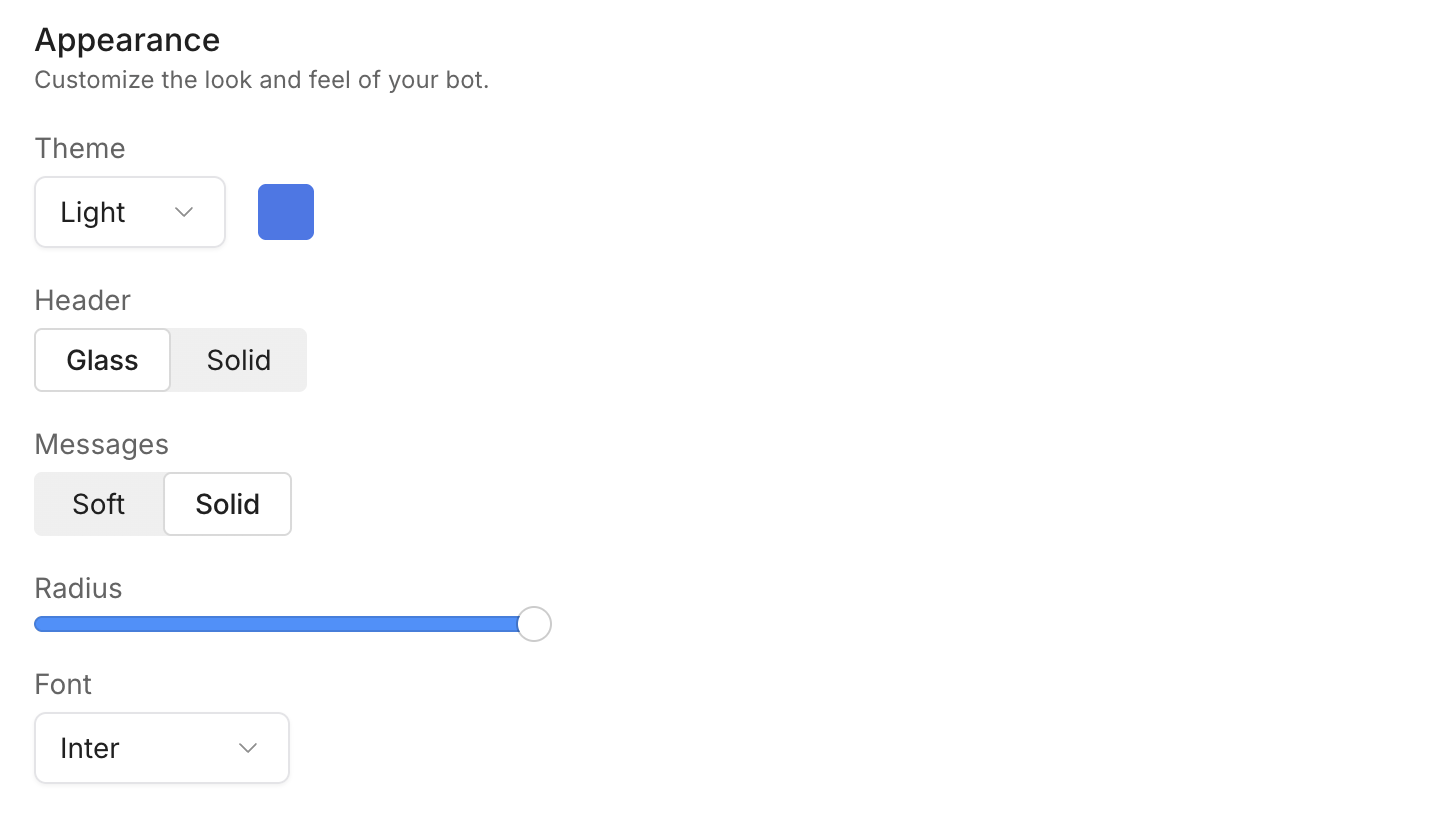Switch the Header option to Solid
Screen dimensions: 1452x818
(x=239, y=360)
